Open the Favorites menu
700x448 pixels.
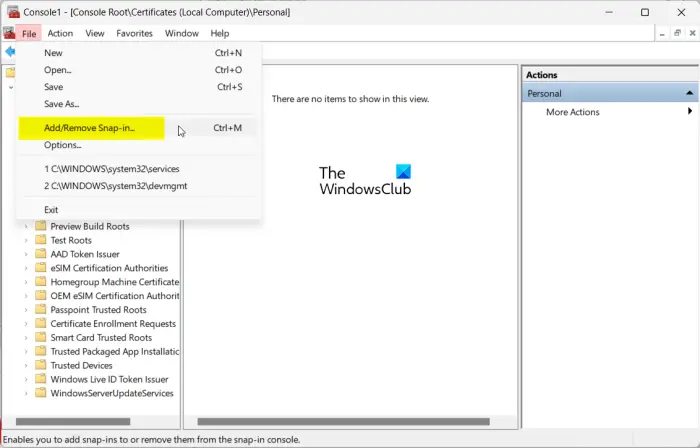[134, 33]
